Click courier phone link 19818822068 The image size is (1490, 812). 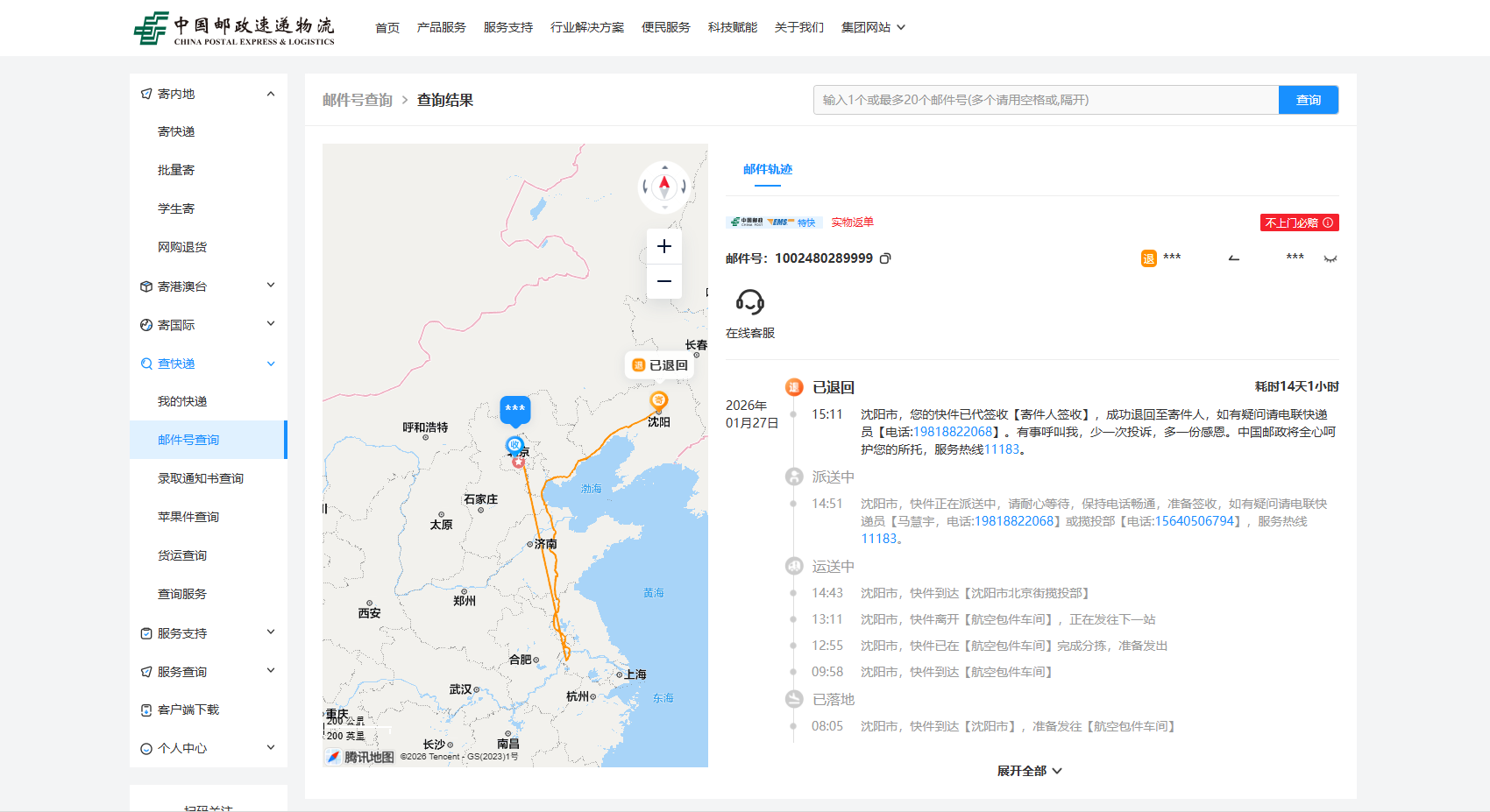[953, 432]
